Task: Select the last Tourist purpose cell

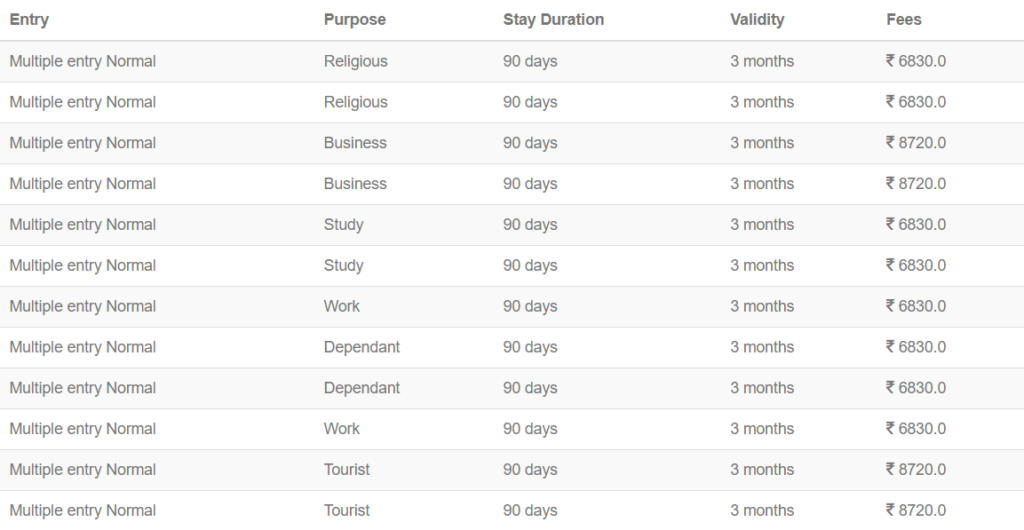Action: tap(346, 511)
